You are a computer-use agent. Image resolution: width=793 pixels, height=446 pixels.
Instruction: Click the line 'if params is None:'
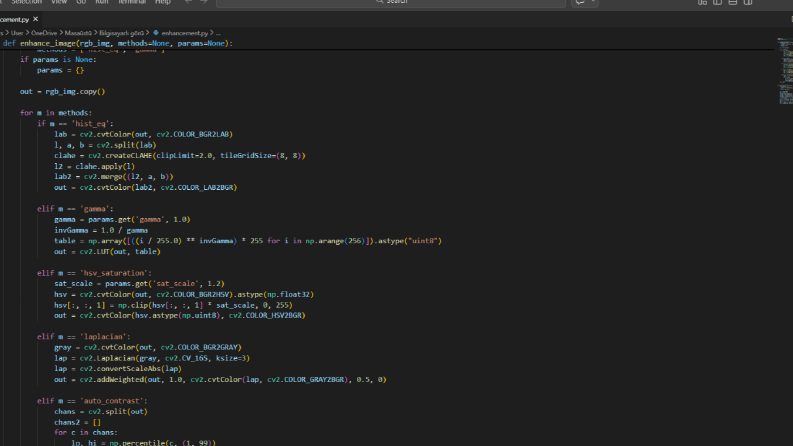pos(58,60)
